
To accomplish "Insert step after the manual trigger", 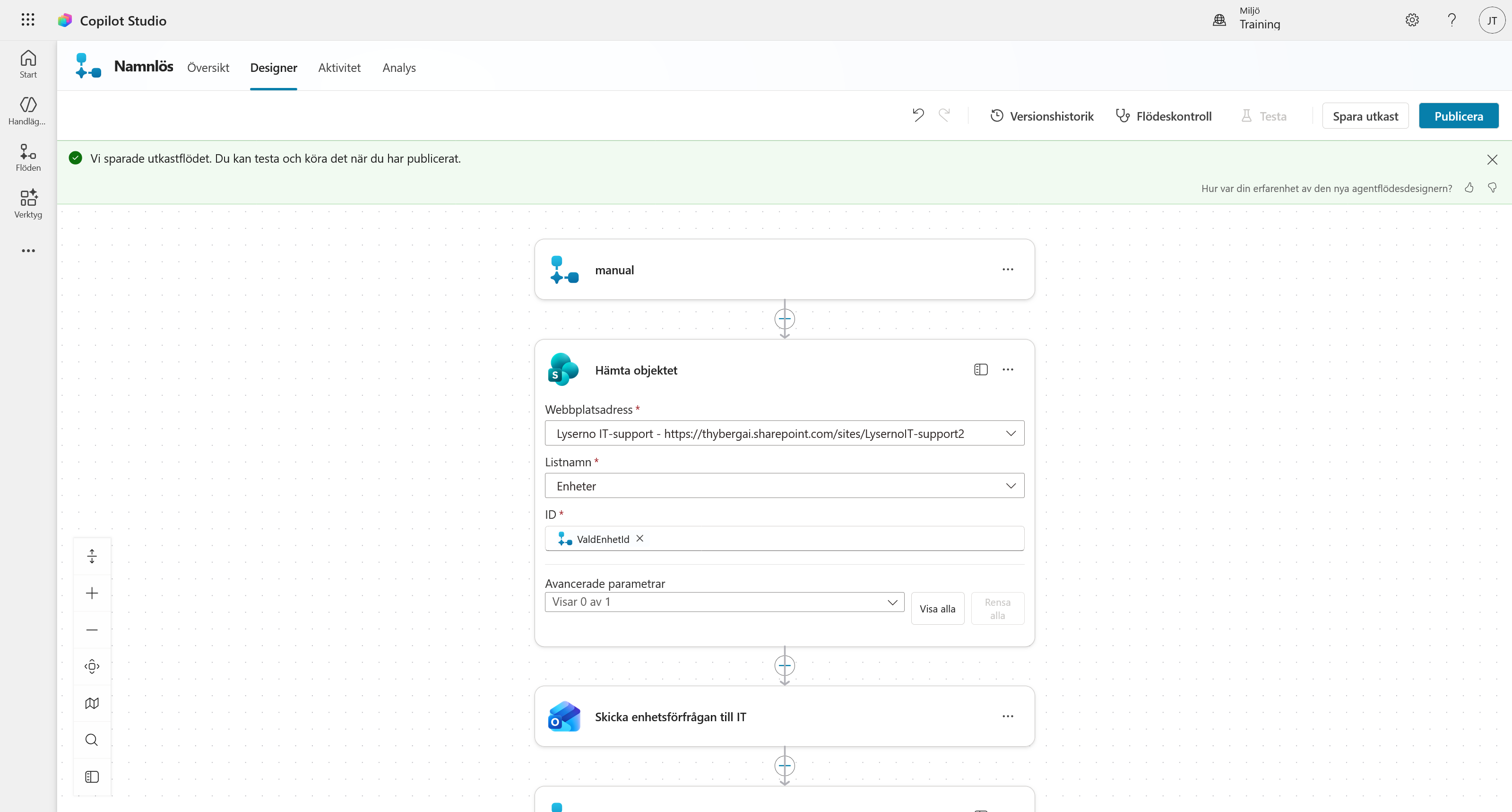I will pyautogui.click(x=785, y=319).
